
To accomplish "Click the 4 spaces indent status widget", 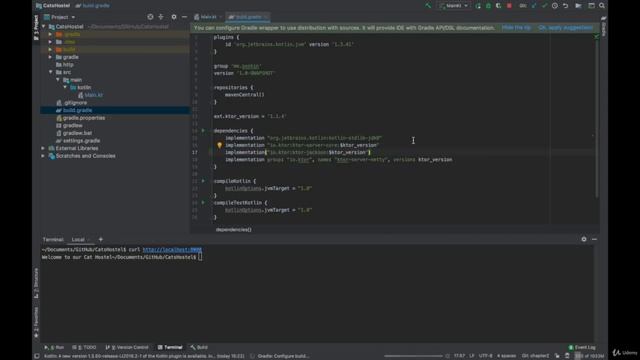I will (x=507, y=356).
